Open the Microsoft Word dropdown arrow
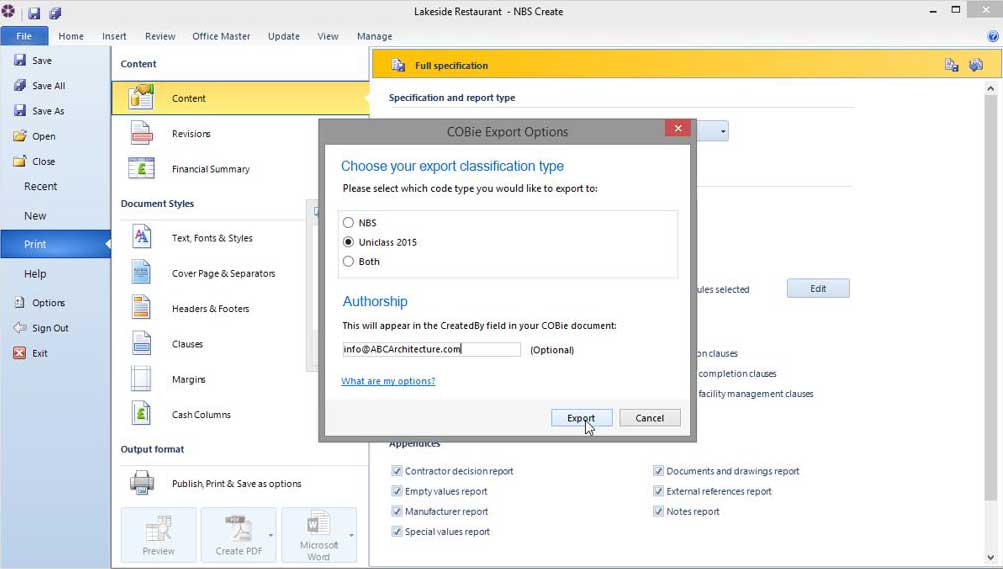This screenshot has width=1003, height=569. [x=351, y=535]
